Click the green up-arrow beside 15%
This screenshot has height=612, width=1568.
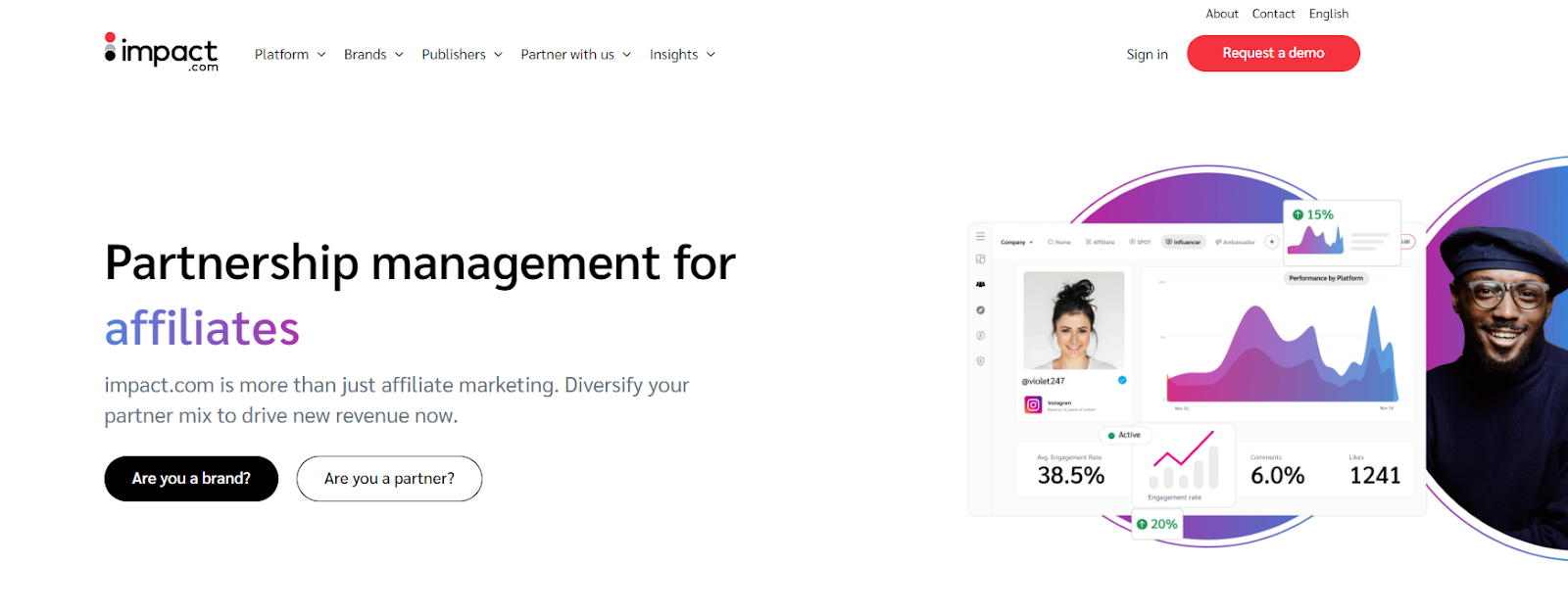click(1298, 214)
